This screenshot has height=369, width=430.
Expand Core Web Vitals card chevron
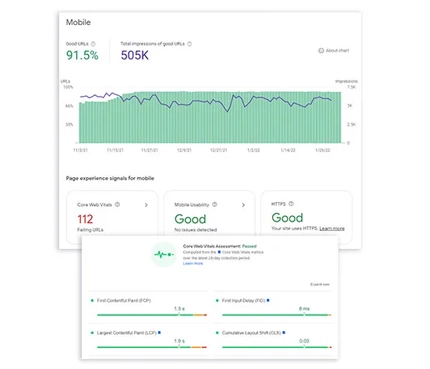pyautogui.click(x=146, y=205)
